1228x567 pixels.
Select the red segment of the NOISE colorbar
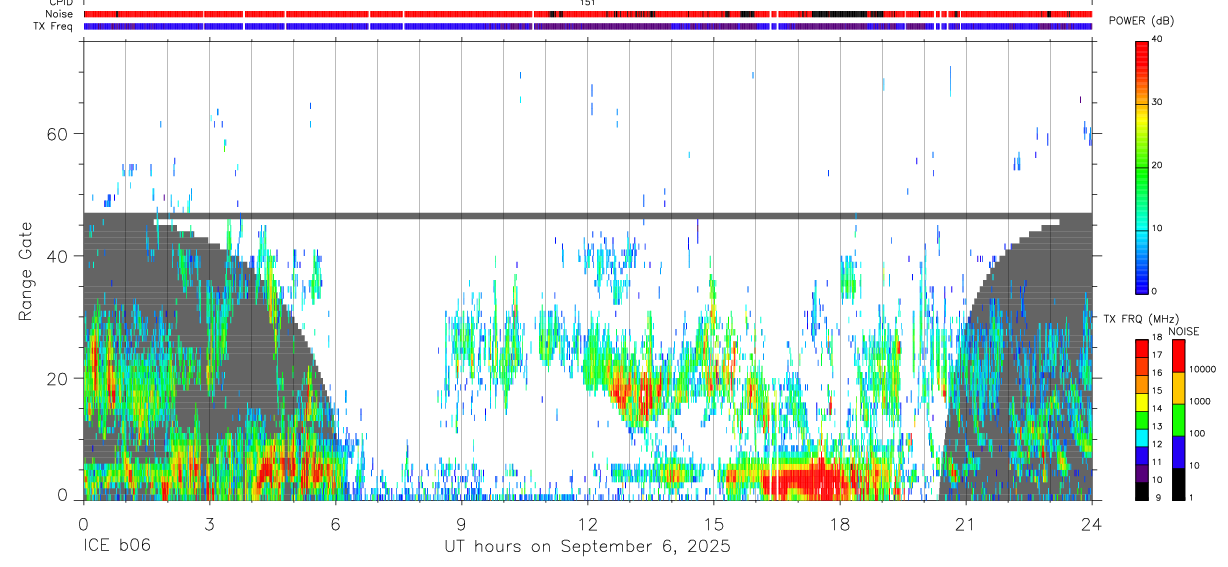[1177, 355]
